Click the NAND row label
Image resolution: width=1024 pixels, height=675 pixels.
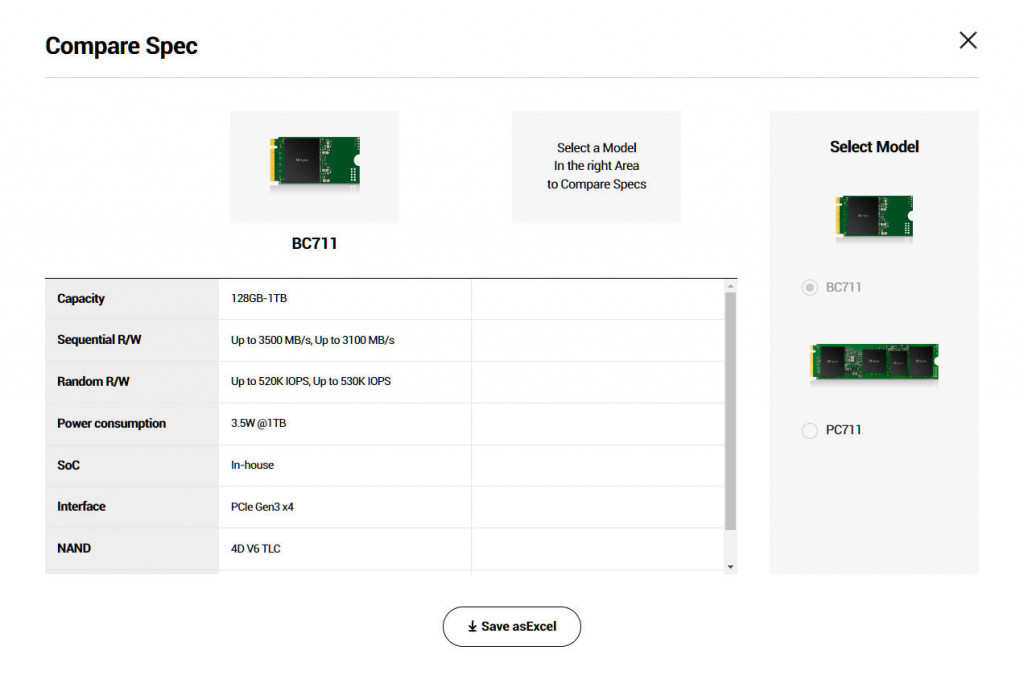pyautogui.click(x=74, y=548)
